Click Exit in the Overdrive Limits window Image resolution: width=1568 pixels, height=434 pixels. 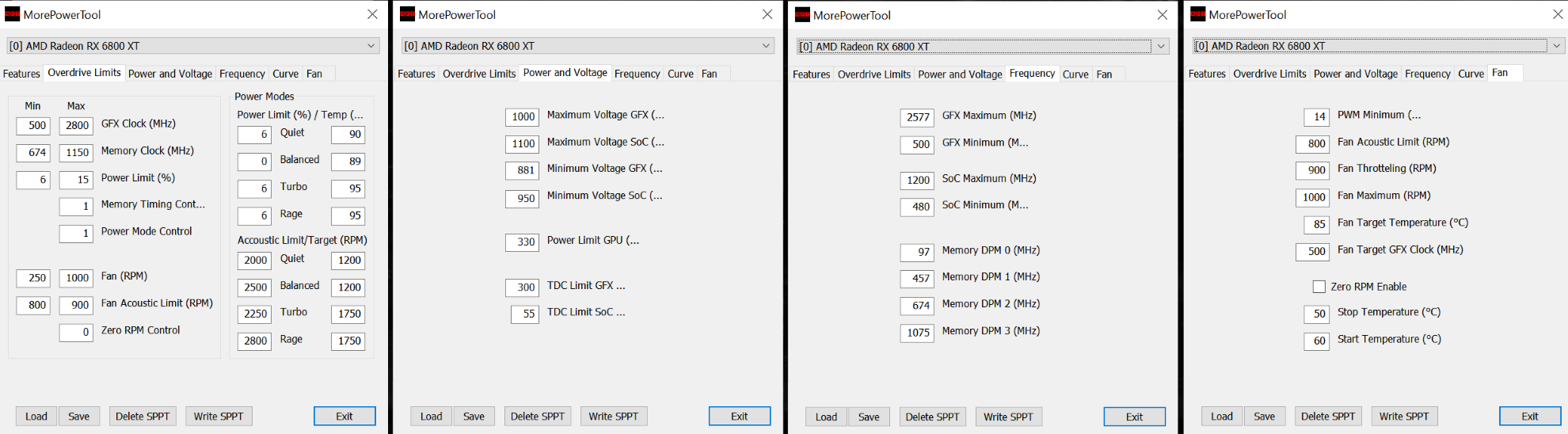344,417
